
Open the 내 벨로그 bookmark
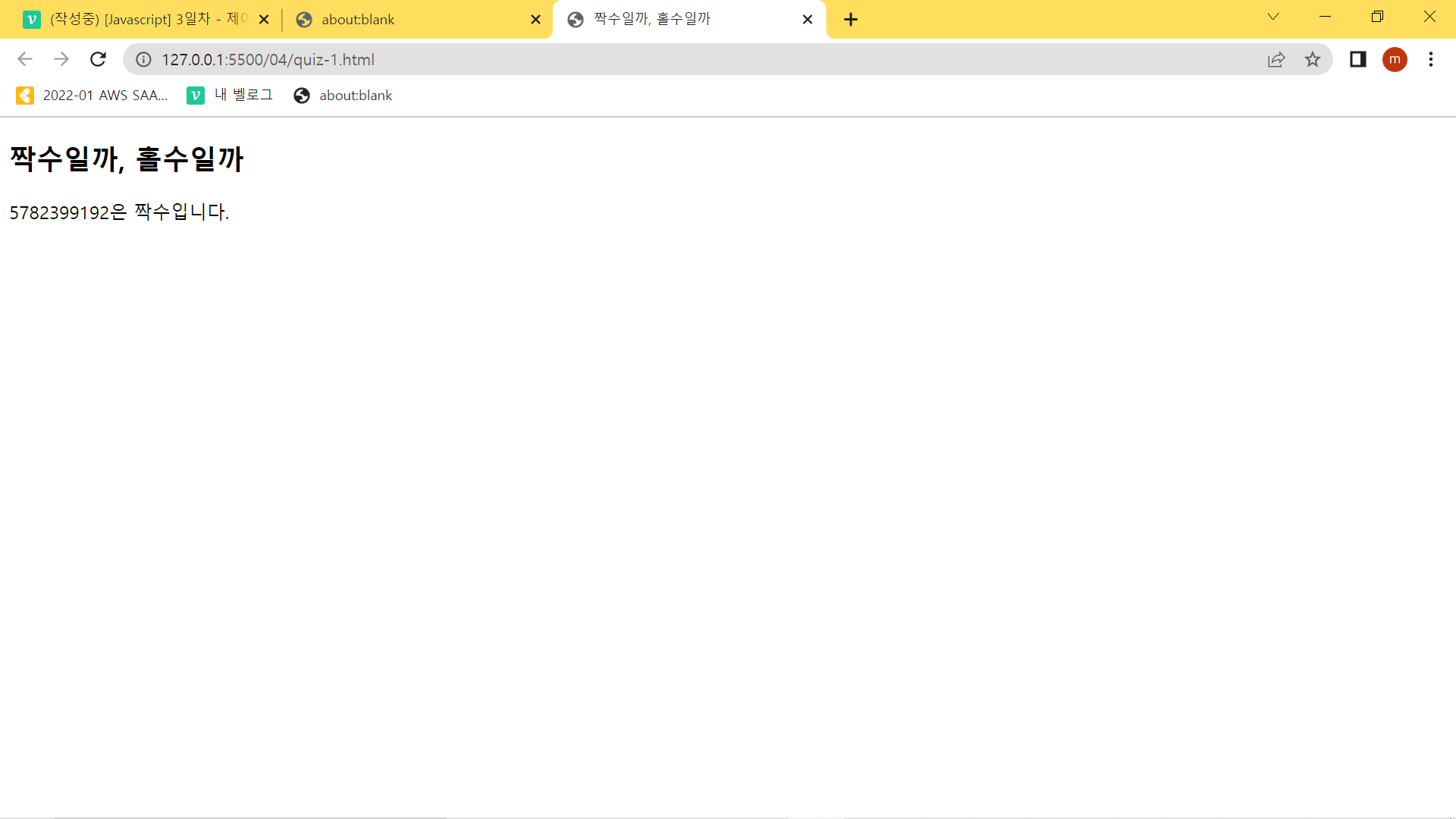tap(231, 96)
